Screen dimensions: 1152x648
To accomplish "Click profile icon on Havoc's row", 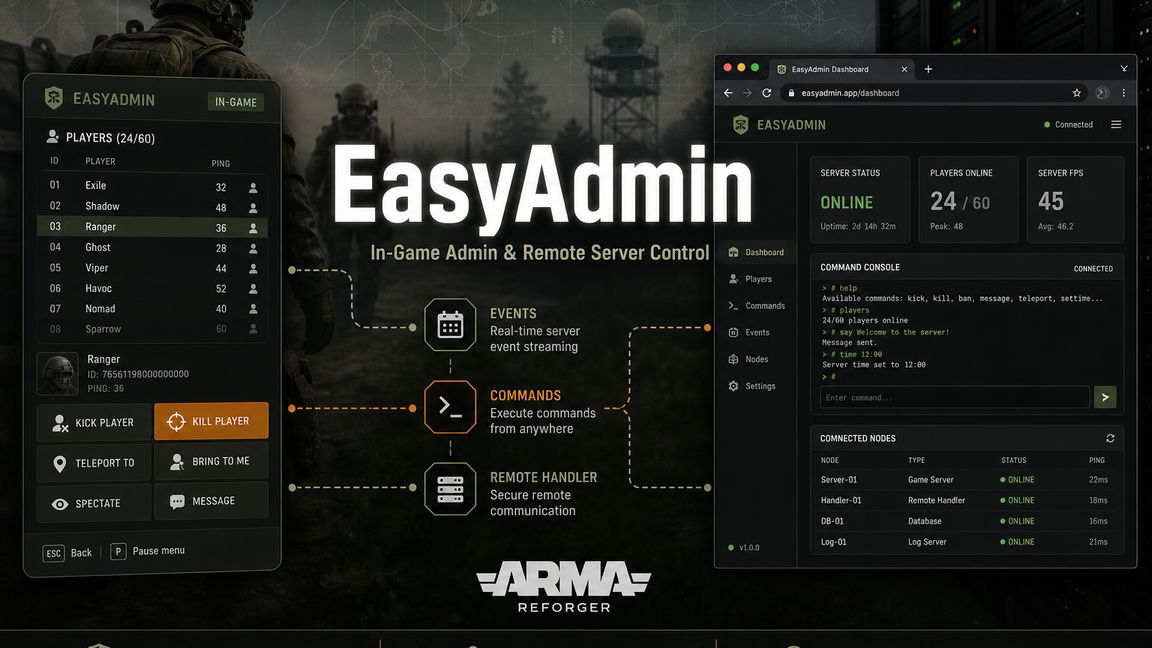I will (x=253, y=289).
